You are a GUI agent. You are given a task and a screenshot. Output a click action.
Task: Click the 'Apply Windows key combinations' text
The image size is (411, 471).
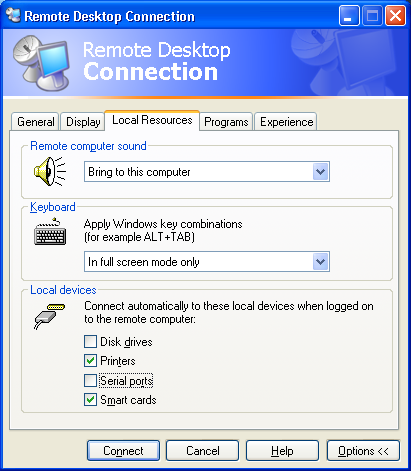(x=163, y=224)
